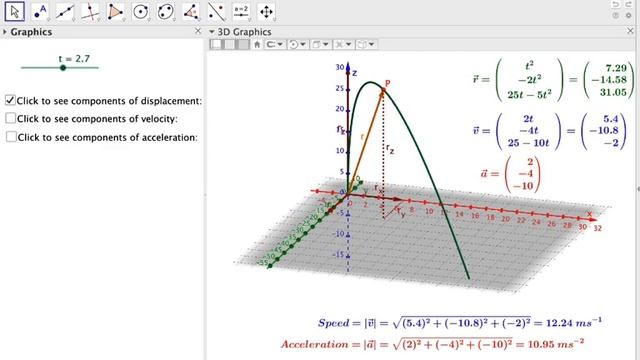Select the Line through two points tool
This screenshot has height=360, width=640.
click(65, 11)
